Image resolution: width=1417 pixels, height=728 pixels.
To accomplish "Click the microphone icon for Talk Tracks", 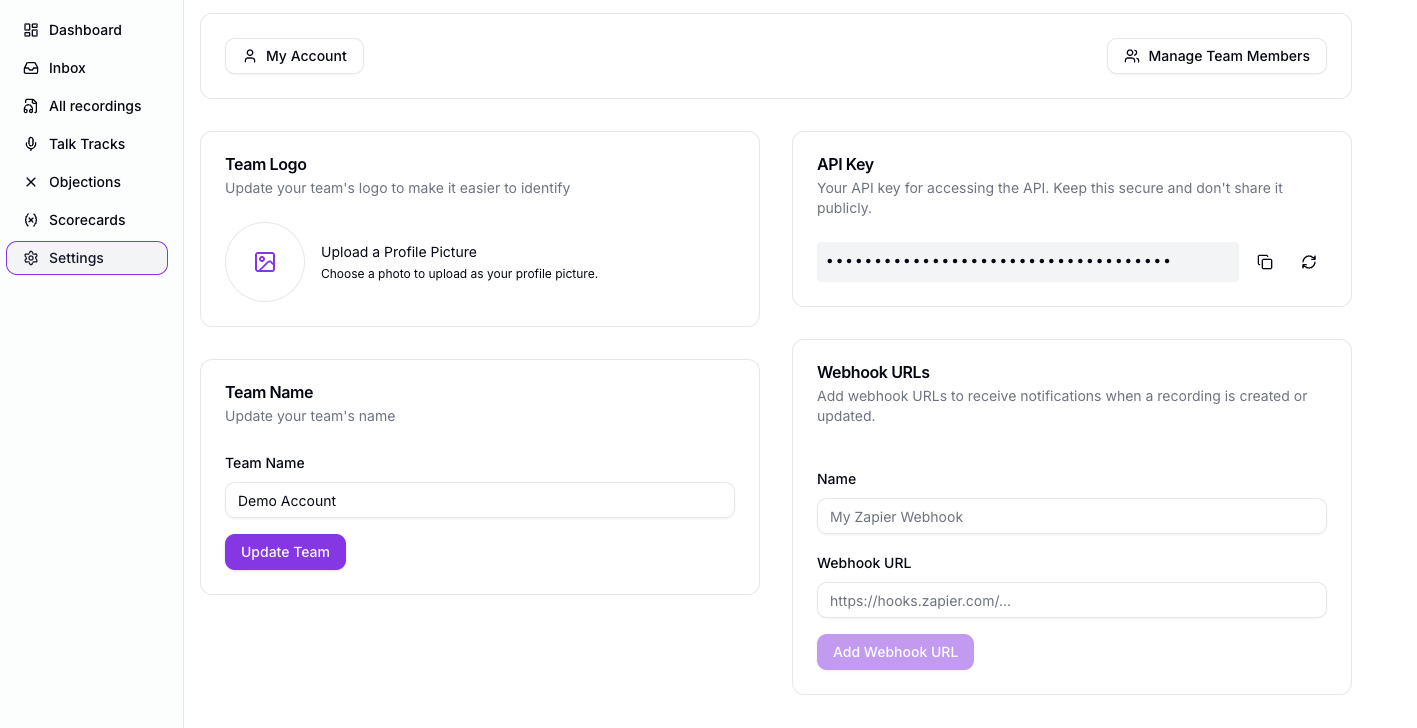I will tap(31, 143).
